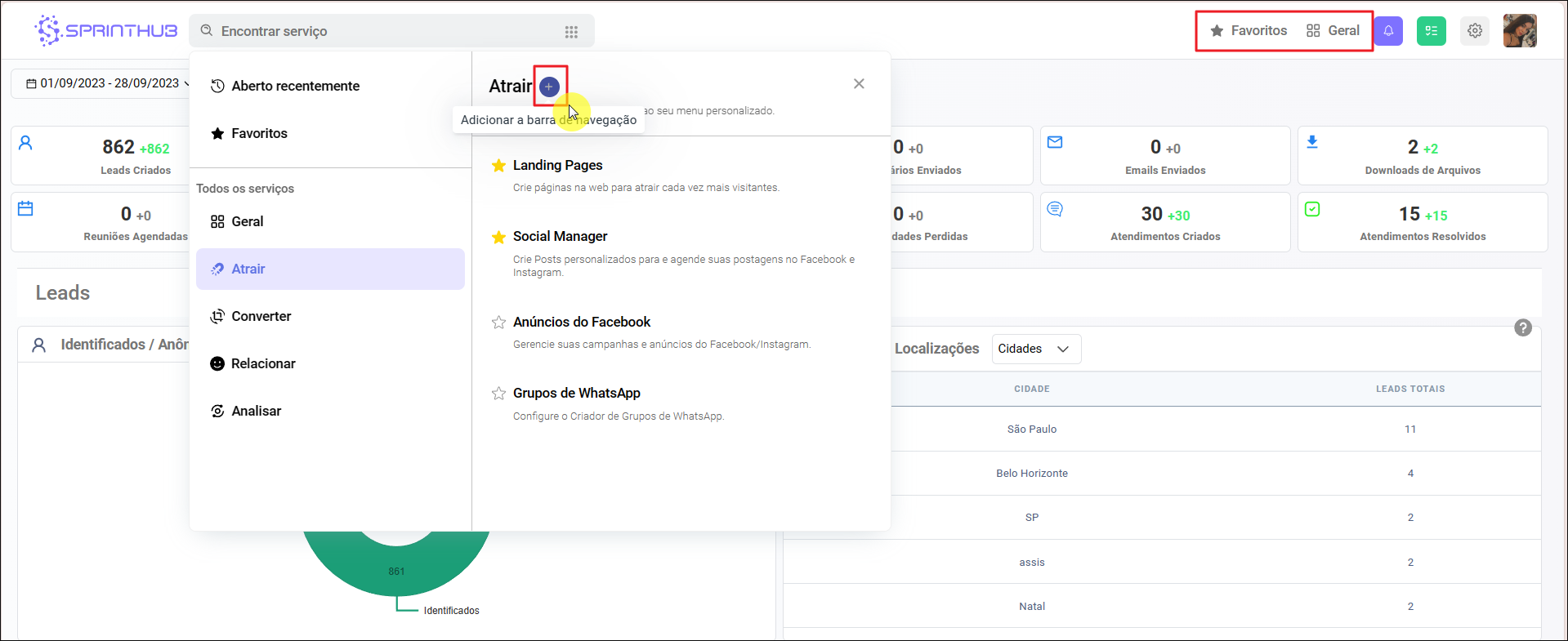Viewport: 1568px width, 641px height.
Task: Open Analisar from the services list
Action: (x=256, y=411)
